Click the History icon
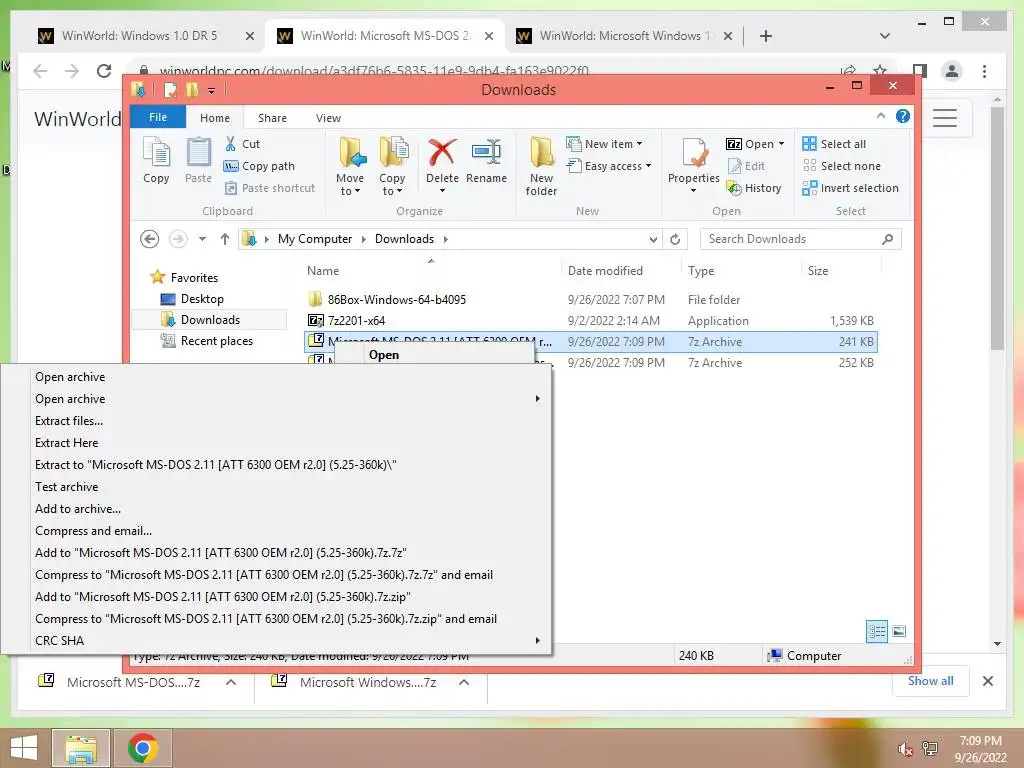 735,188
